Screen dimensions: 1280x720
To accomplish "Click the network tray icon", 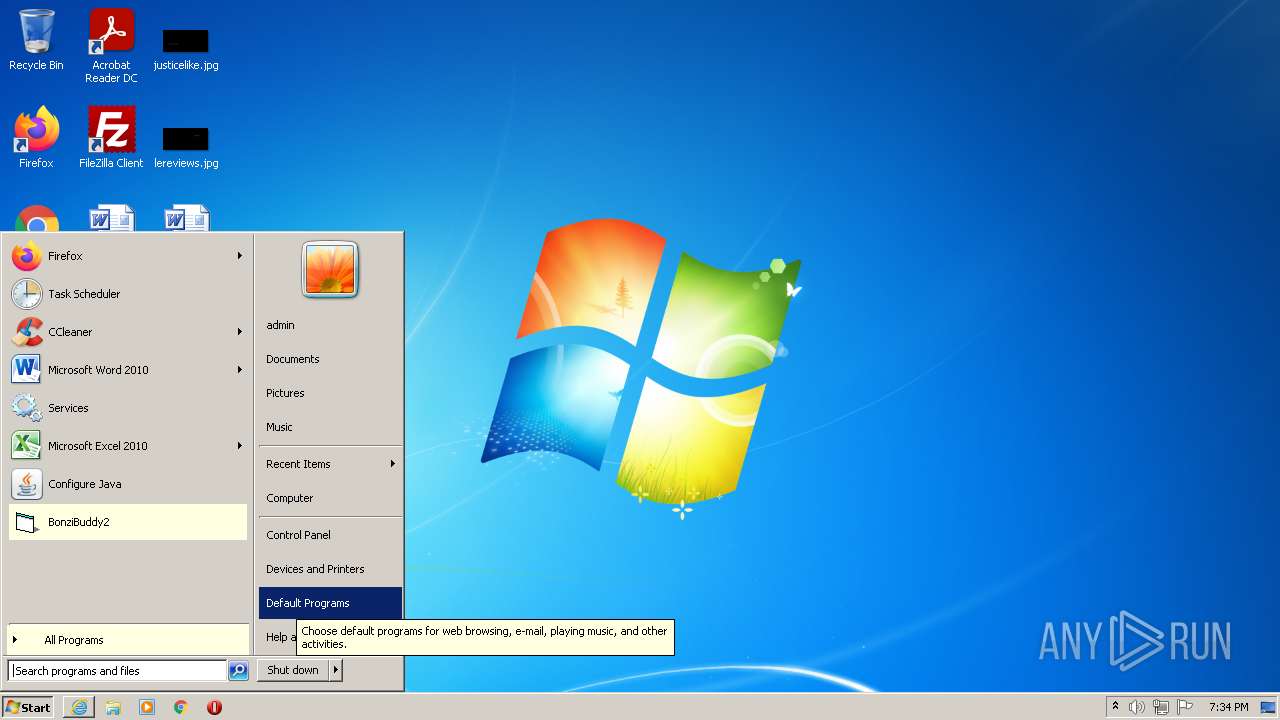I will coord(1161,707).
